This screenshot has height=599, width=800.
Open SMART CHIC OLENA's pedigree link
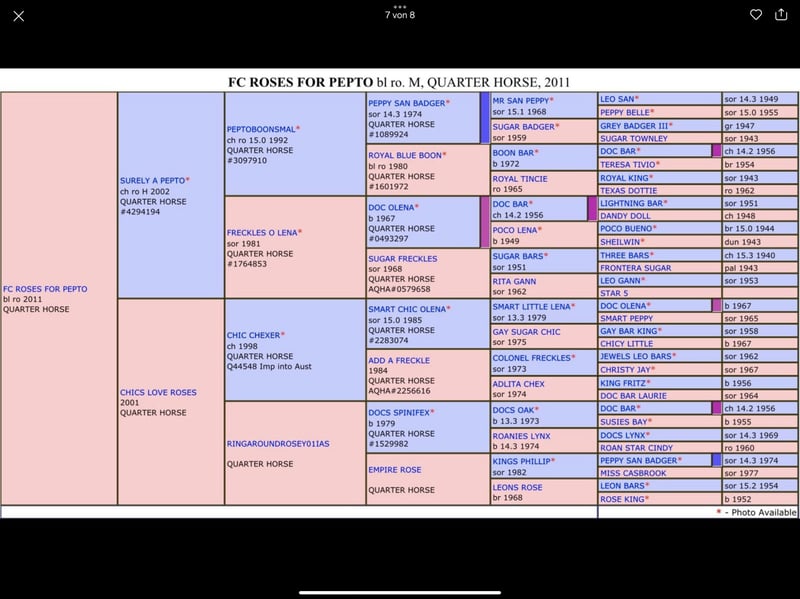pos(407,309)
